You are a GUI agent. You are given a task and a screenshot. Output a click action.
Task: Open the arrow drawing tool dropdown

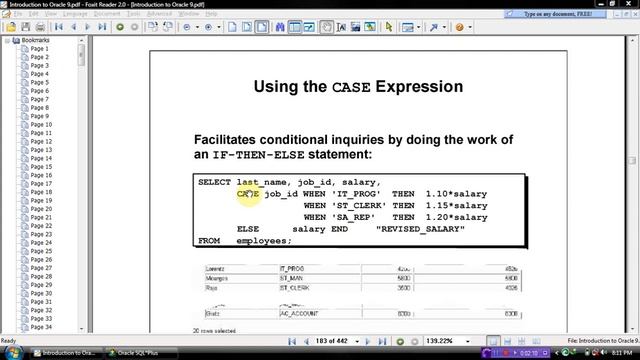[444, 27]
